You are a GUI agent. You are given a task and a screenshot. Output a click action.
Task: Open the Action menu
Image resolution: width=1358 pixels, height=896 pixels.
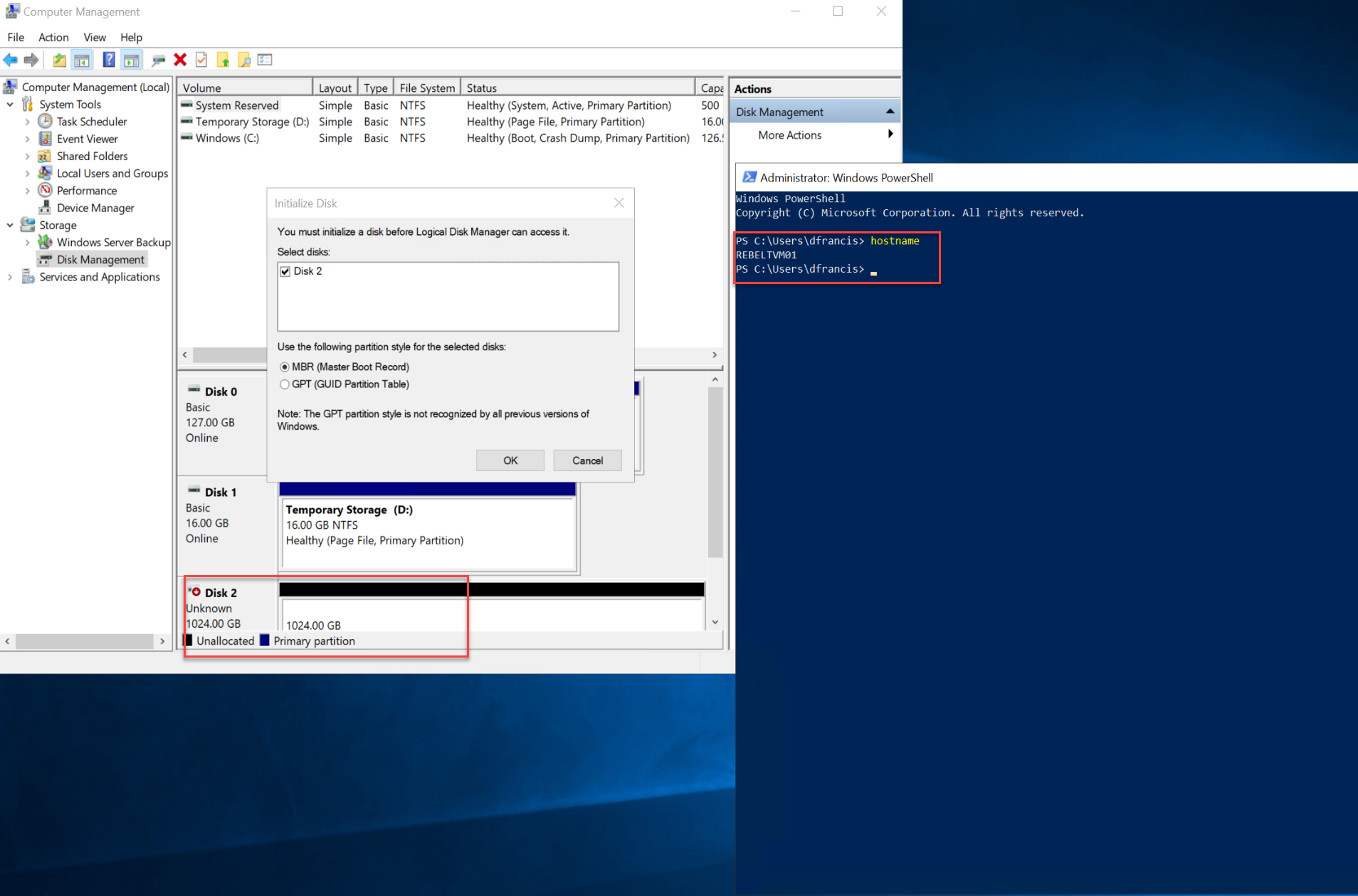pyautogui.click(x=53, y=37)
